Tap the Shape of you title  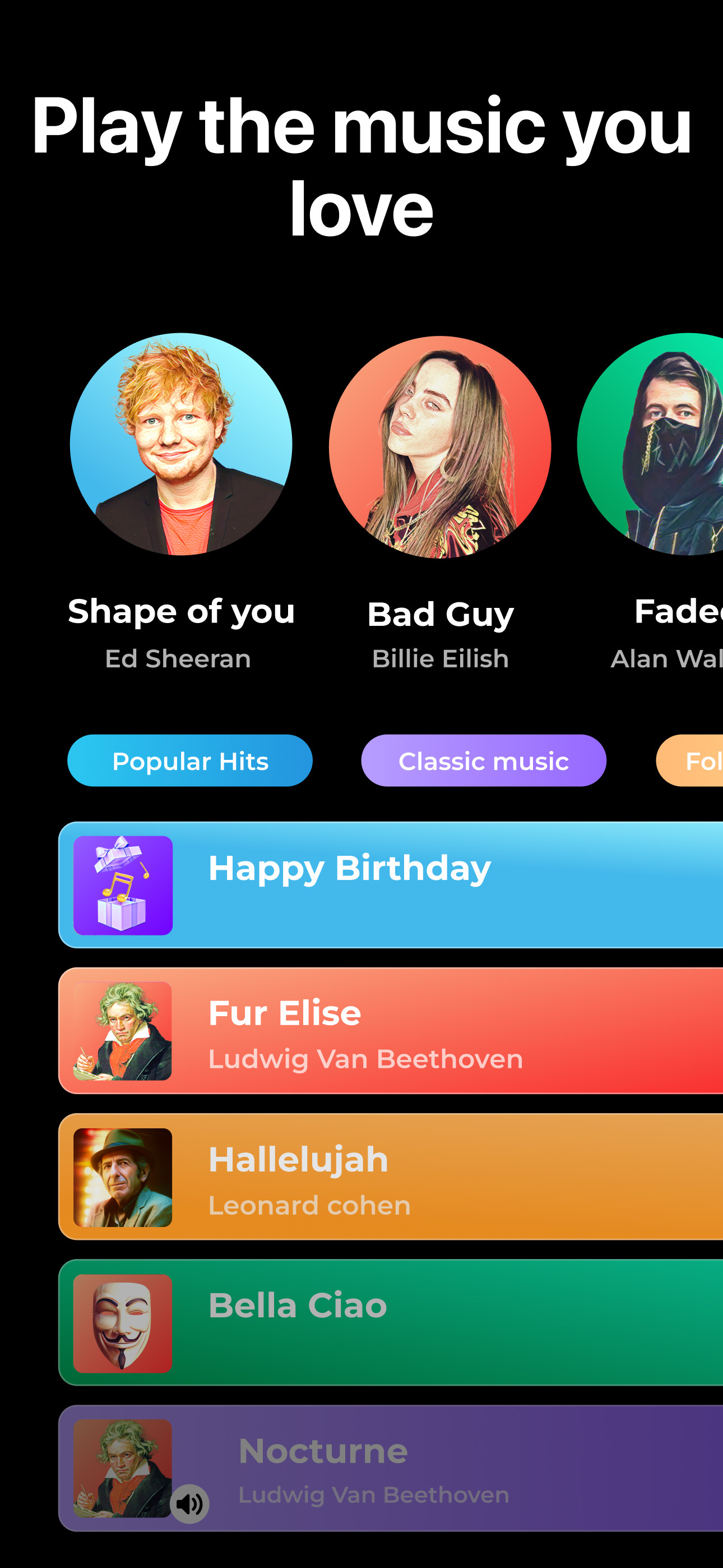(182, 611)
